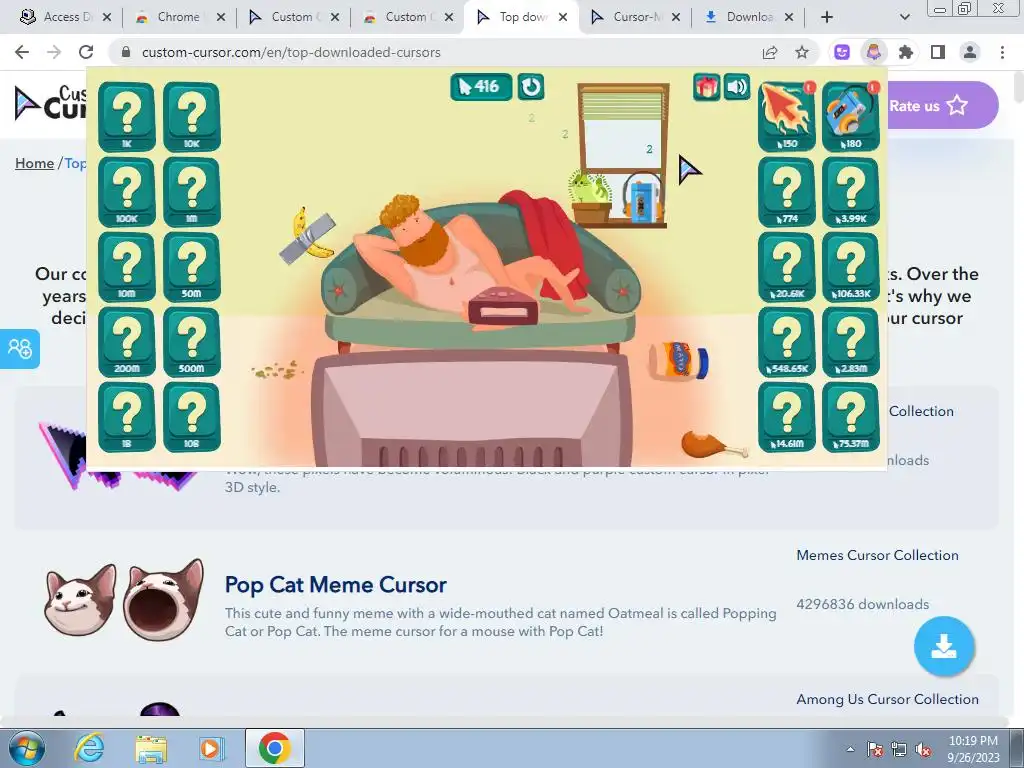Bookmark this page with the star
Image resolution: width=1024 pixels, height=768 pixels.
click(802, 52)
